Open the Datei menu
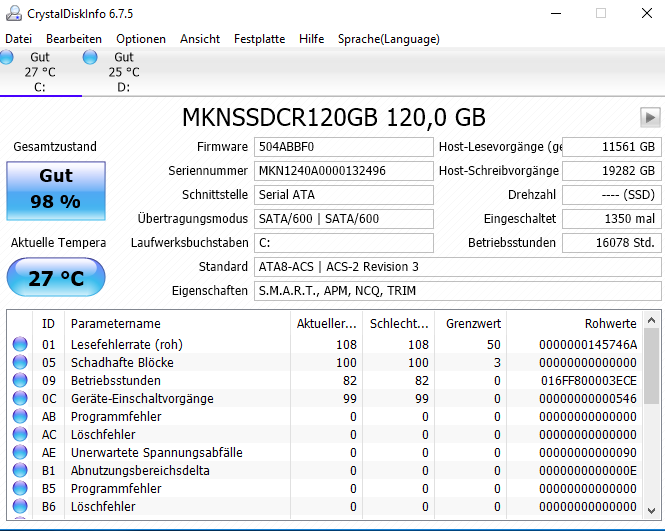 pyautogui.click(x=18, y=39)
